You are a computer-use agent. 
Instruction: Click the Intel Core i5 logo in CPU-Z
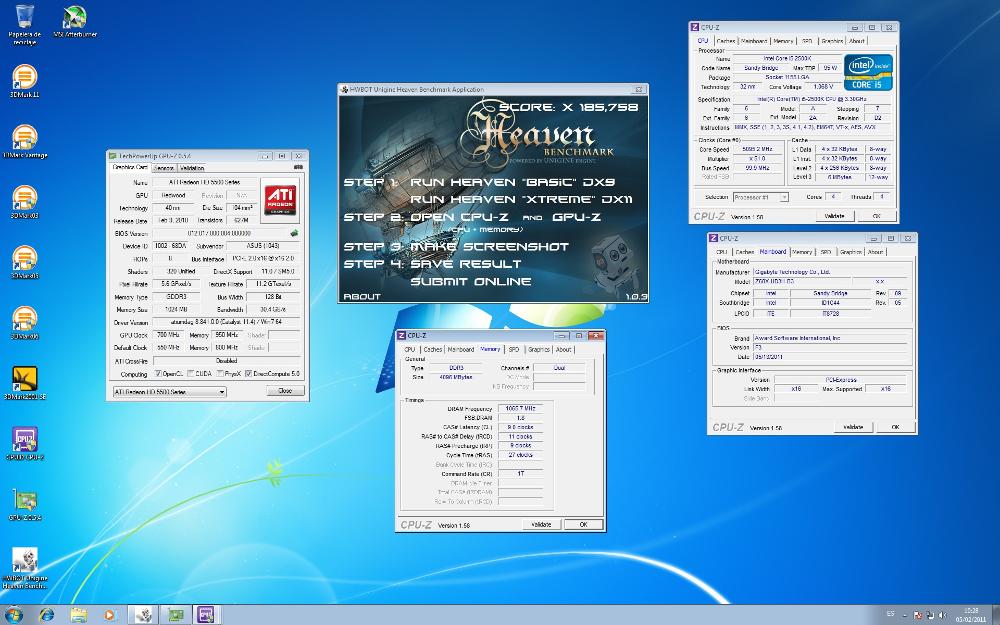coord(868,72)
